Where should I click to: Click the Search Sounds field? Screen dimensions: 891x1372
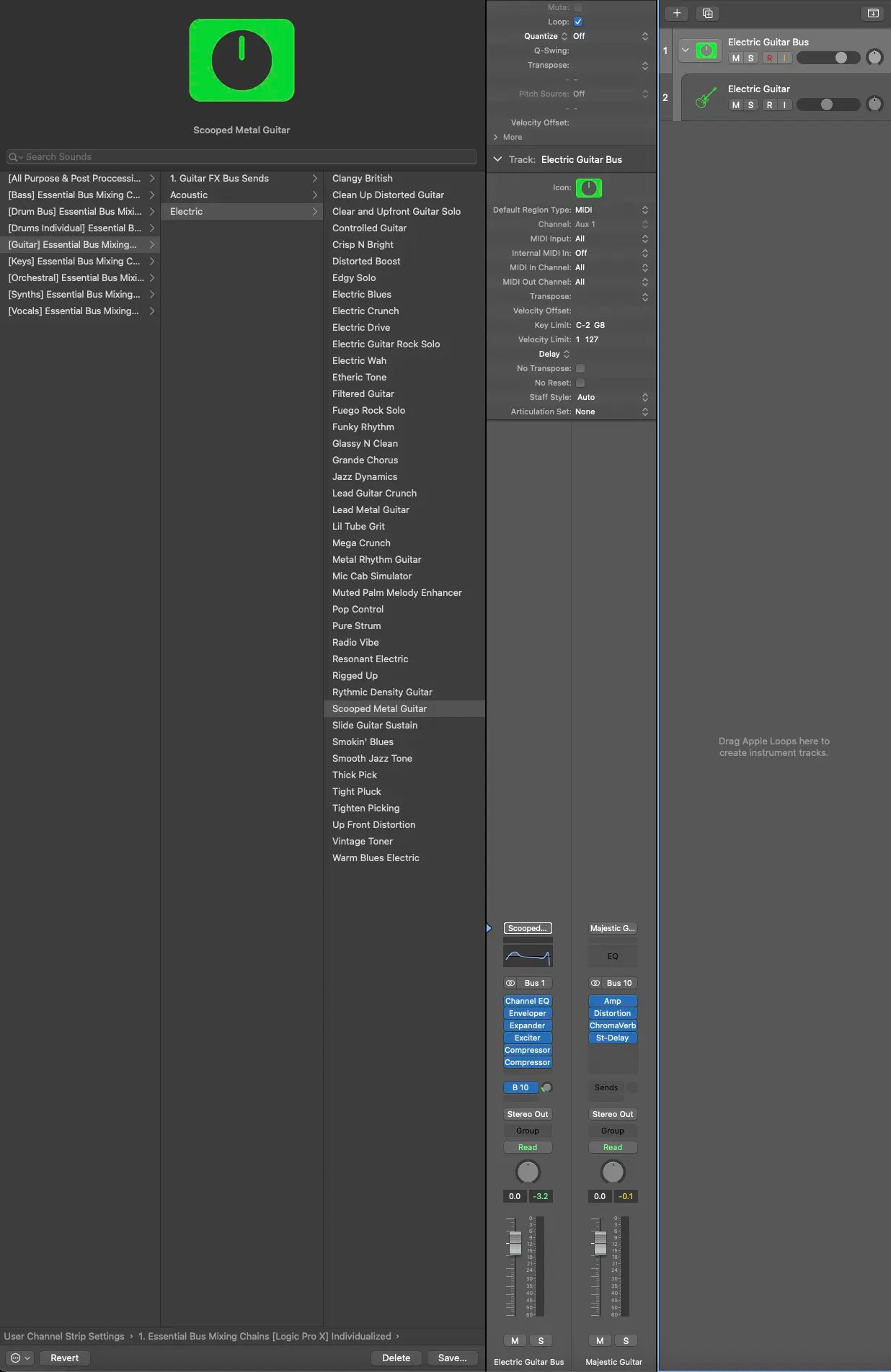click(x=241, y=157)
